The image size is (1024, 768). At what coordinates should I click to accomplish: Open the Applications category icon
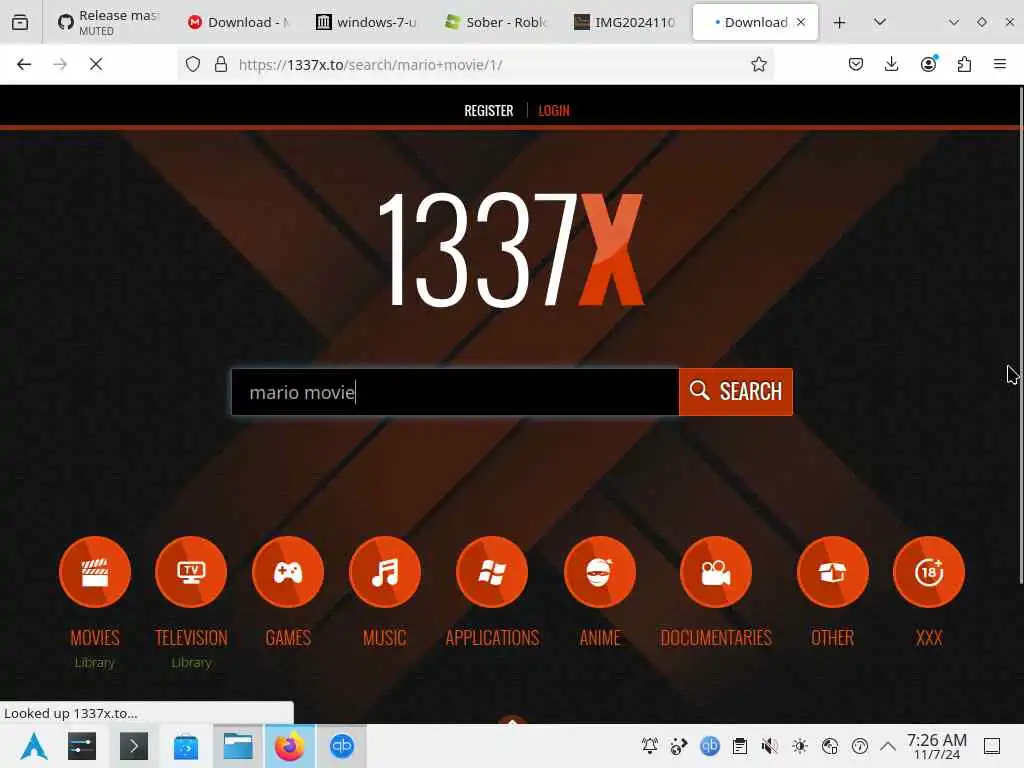click(492, 572)
